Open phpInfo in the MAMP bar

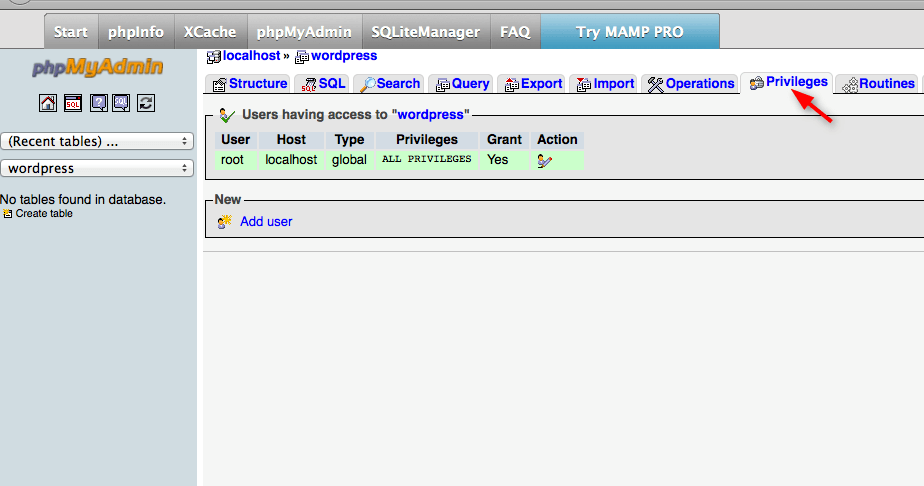coord(136,32)
